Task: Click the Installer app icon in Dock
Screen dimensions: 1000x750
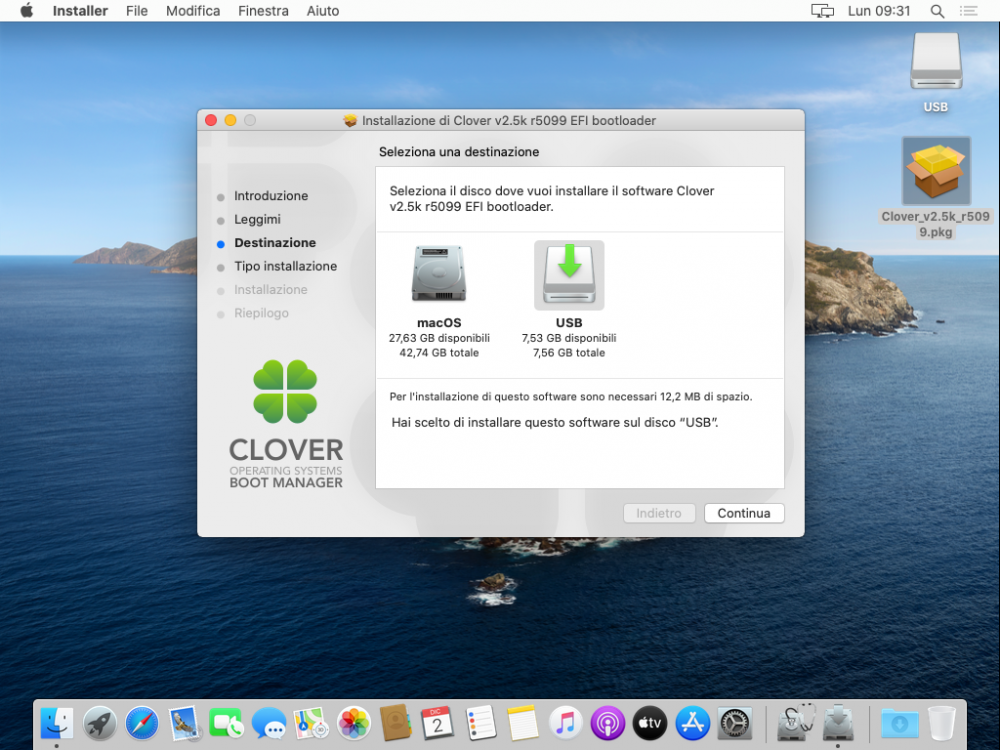Action: [838, 723]
